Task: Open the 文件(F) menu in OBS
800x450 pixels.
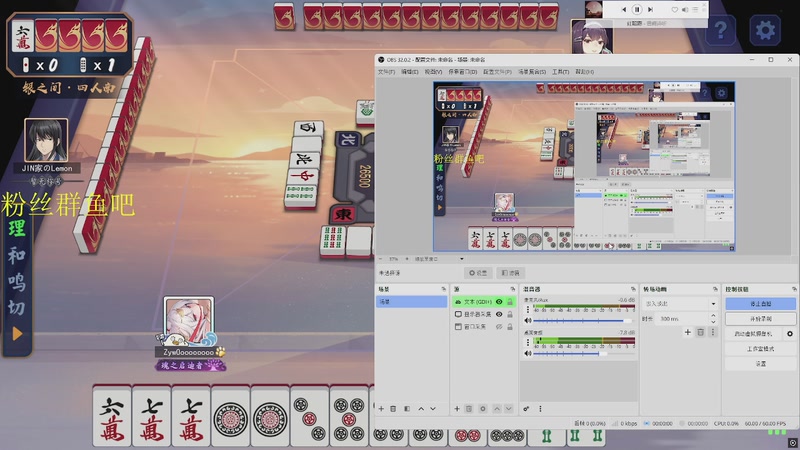Action: [386, 72]
